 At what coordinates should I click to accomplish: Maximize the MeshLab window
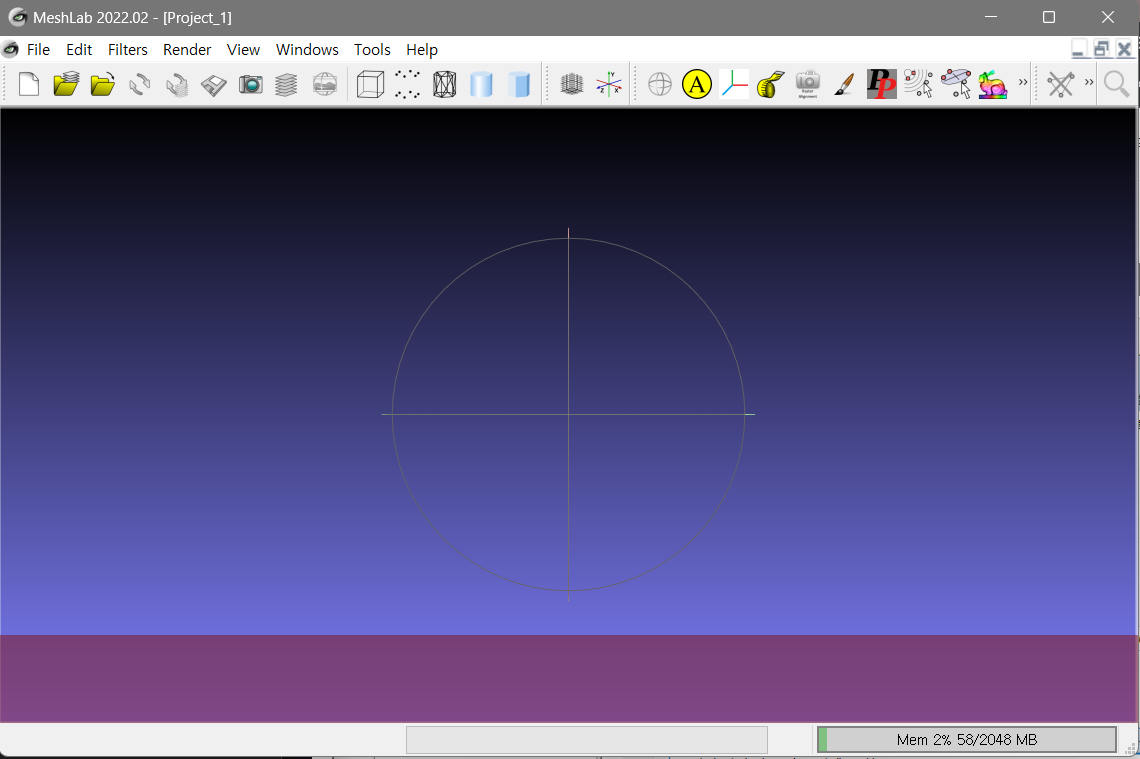[1048, 17]
